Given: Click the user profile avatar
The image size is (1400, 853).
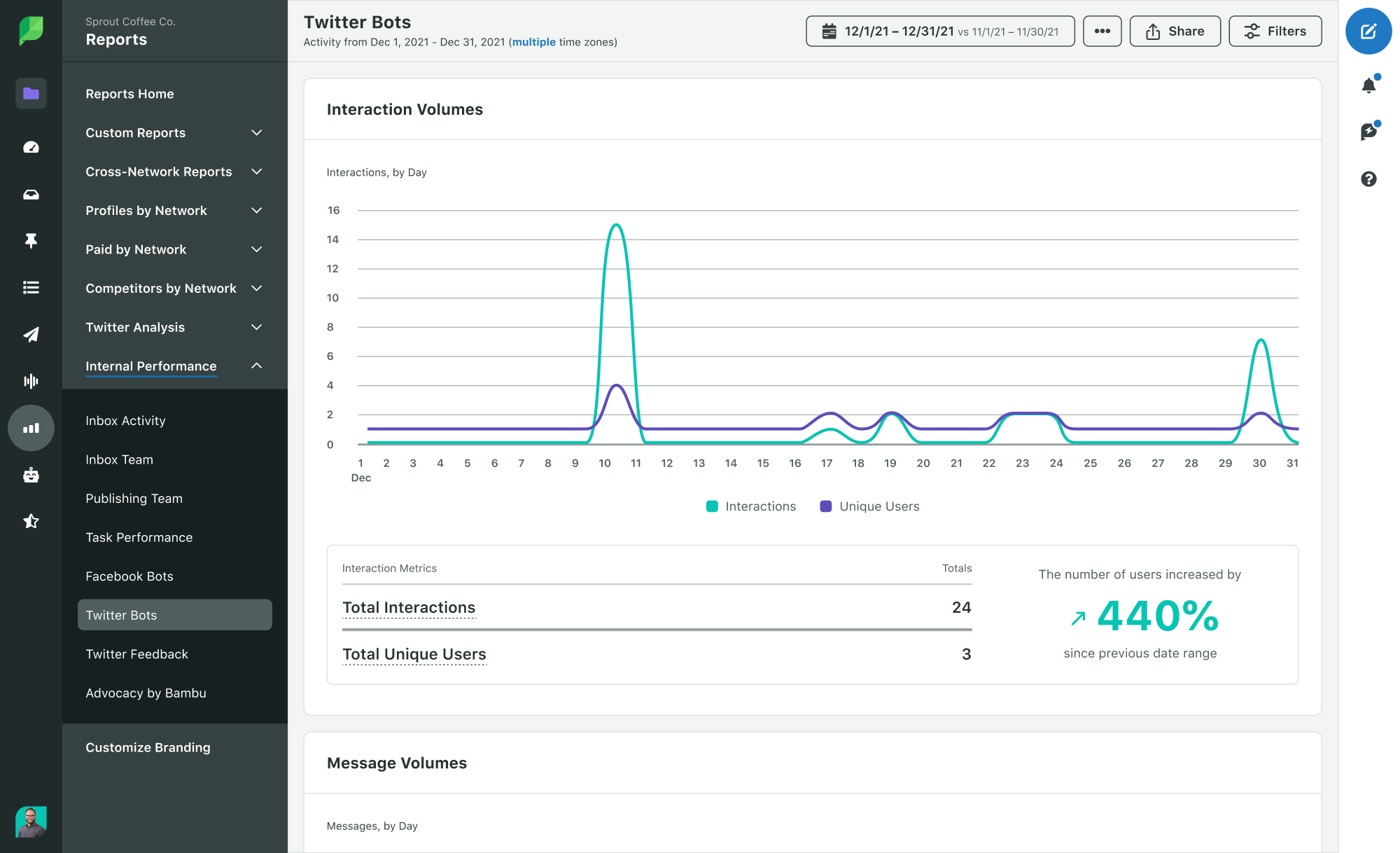Looking at the screenshot, I should click(31, 821).
